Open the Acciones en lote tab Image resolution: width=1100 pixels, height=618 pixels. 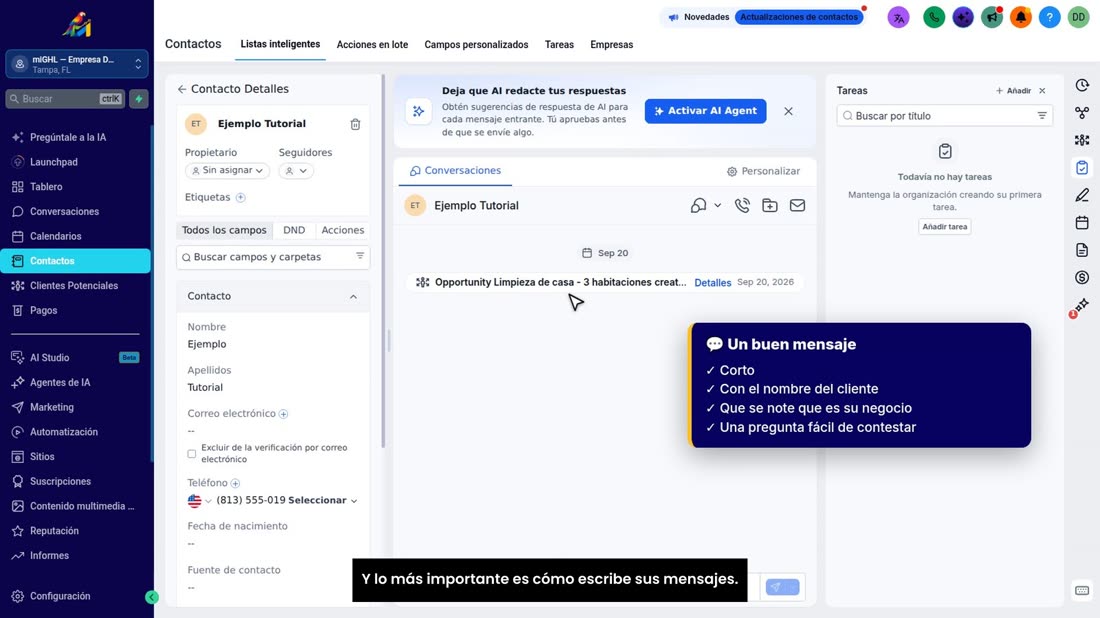tap(372, 45)
